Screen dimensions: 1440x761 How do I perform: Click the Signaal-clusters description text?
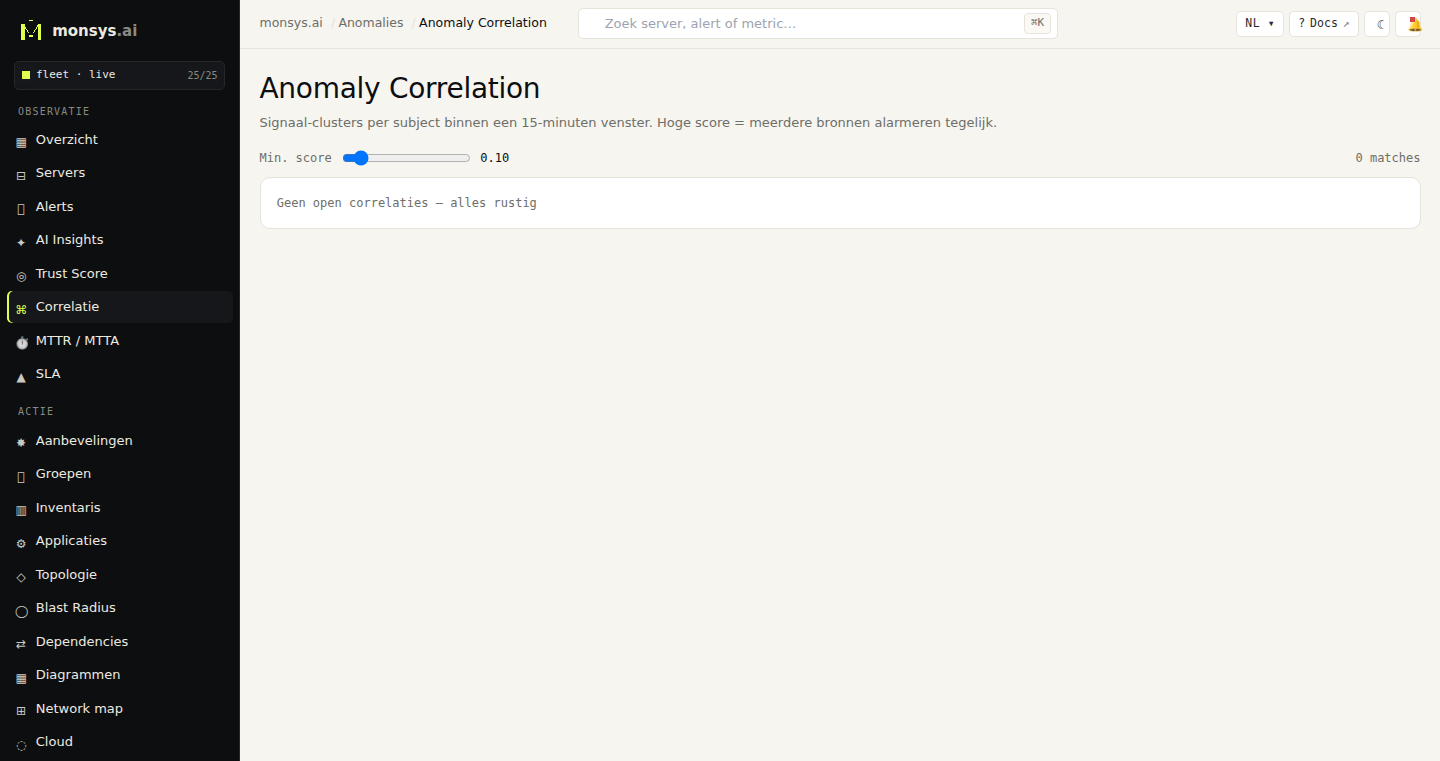[x=628, y=123]
